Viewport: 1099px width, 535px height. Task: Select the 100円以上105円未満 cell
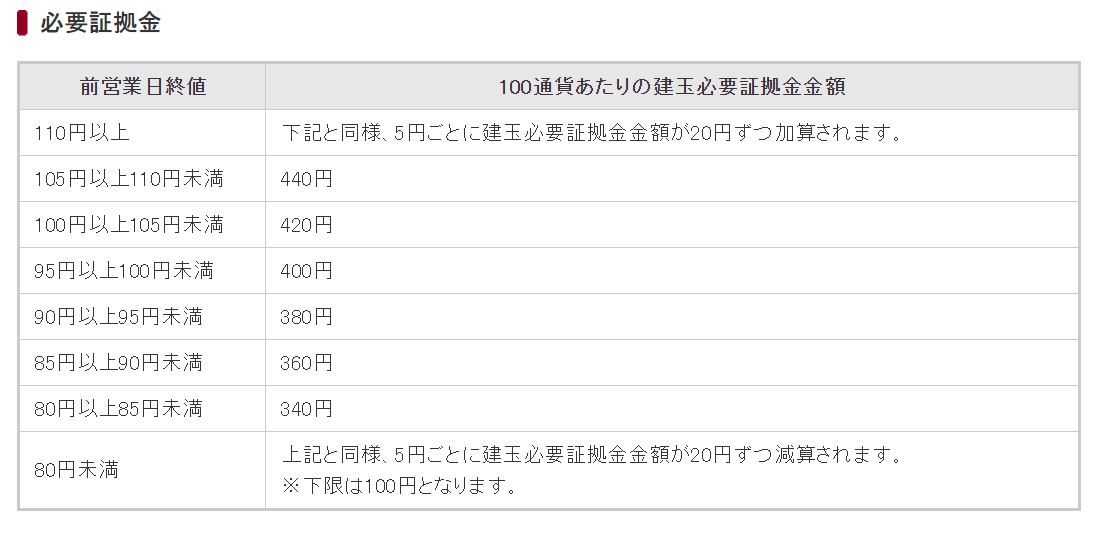click(128, 225)
